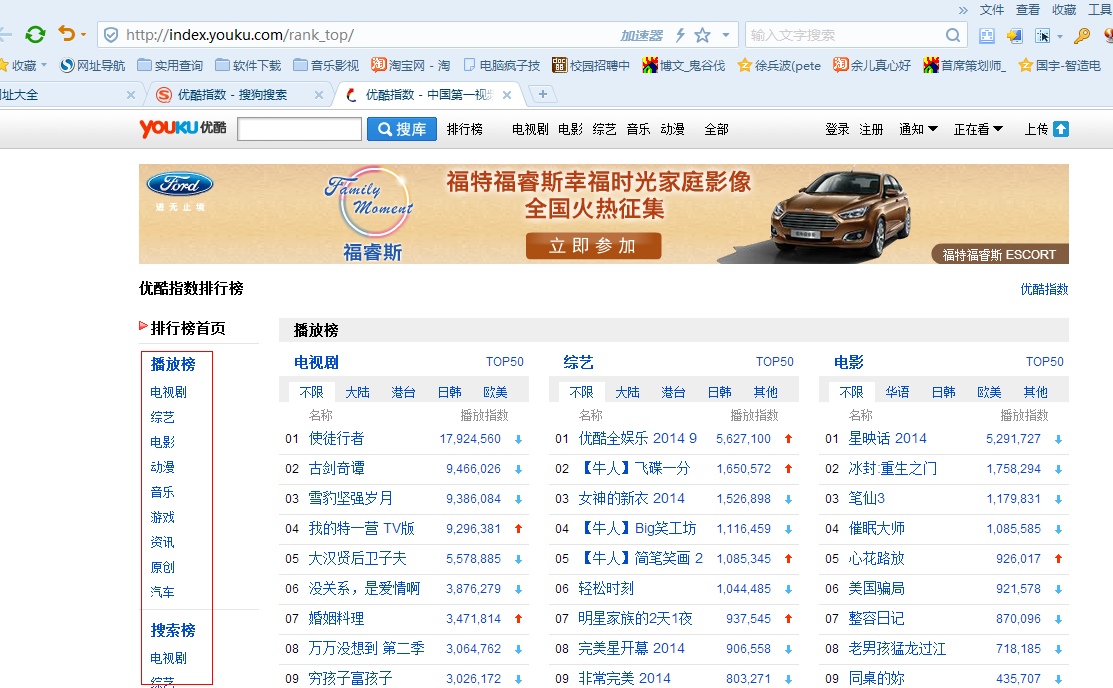Screen dimensions: 1113x688
Task: Open a new browser tab with plus button
Action: pyautogui.click(x=542, y=94)
